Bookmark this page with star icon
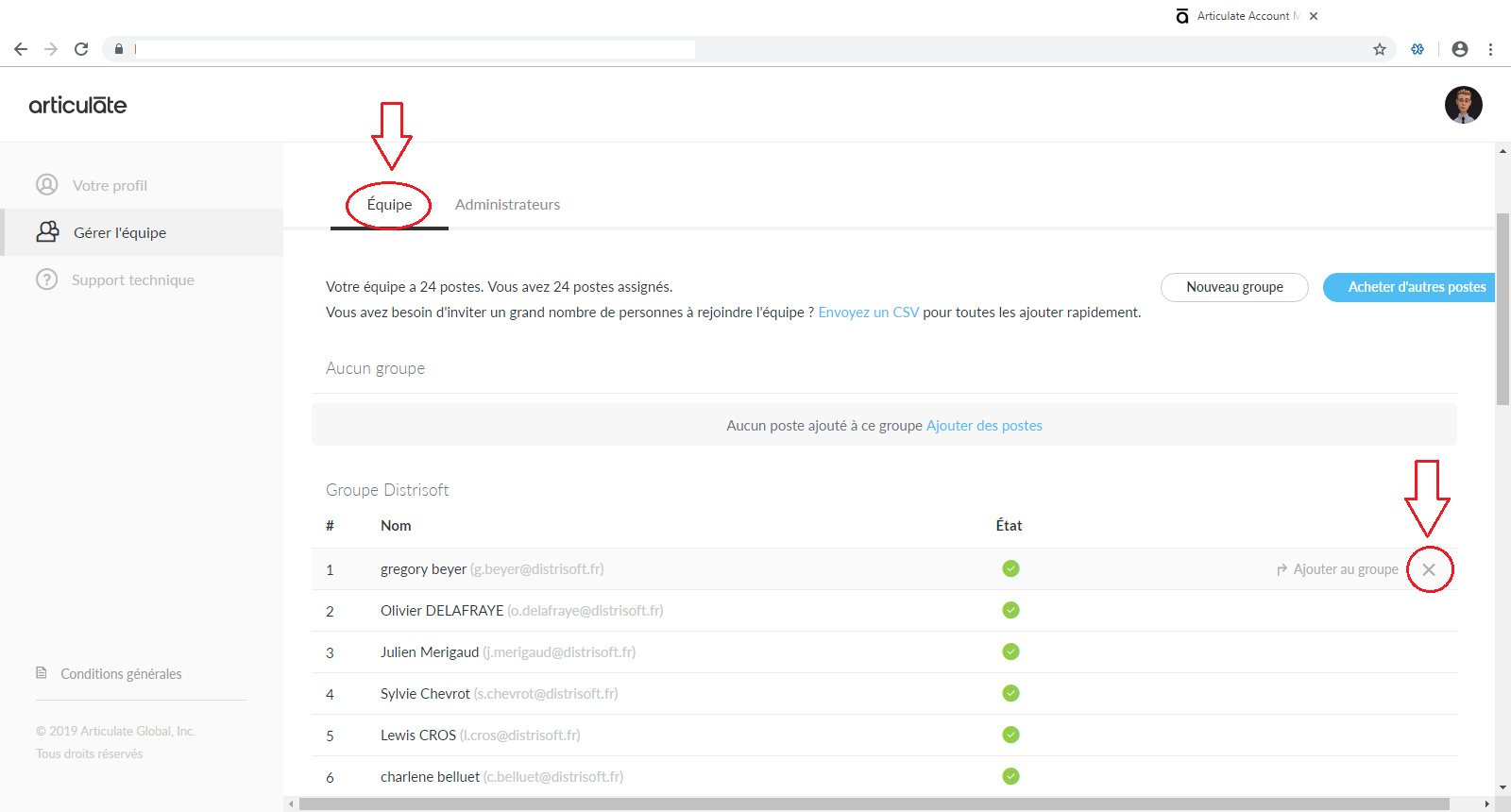The image size is (1511, 812). click(x=1380, y=49)
